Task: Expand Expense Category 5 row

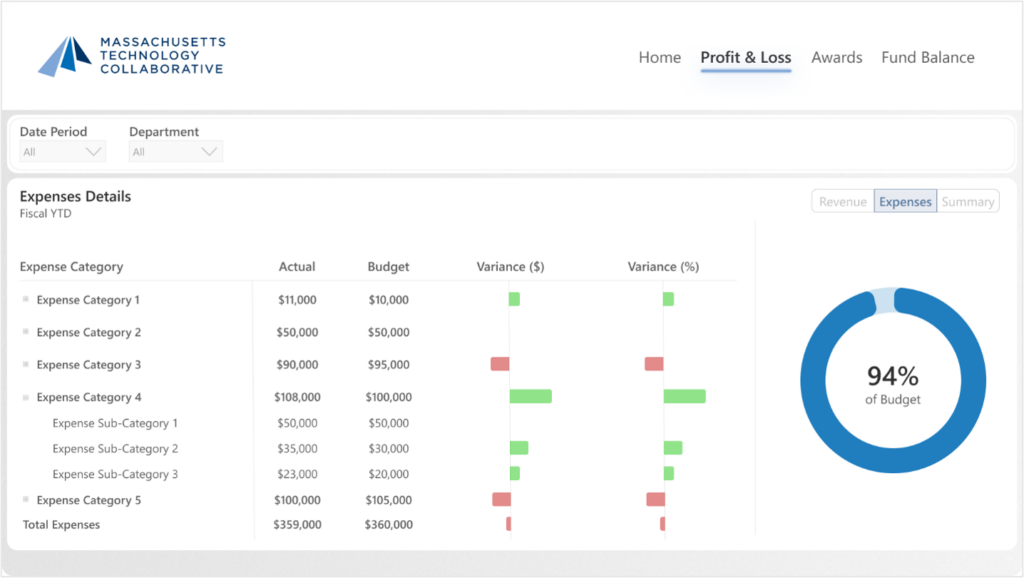Action: pos(25,500)
